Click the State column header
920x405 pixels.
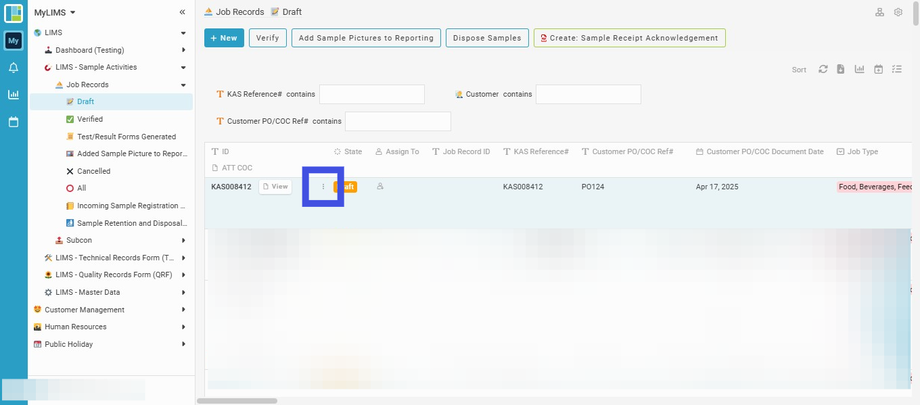[348, 151]
